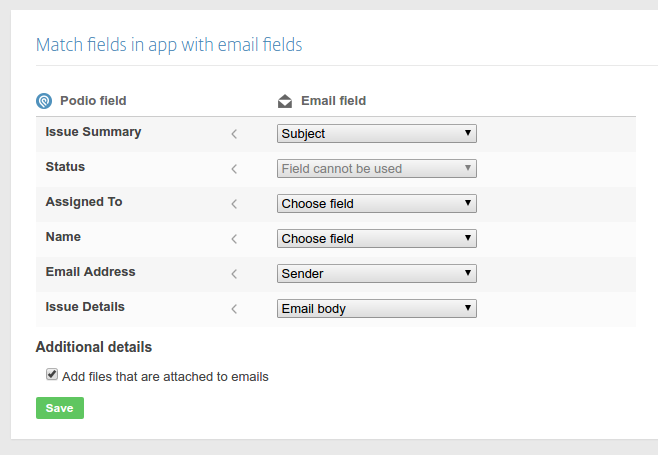Click the Issue Summary field label
This screenshot has height=455, width=658.
(93, 132)
